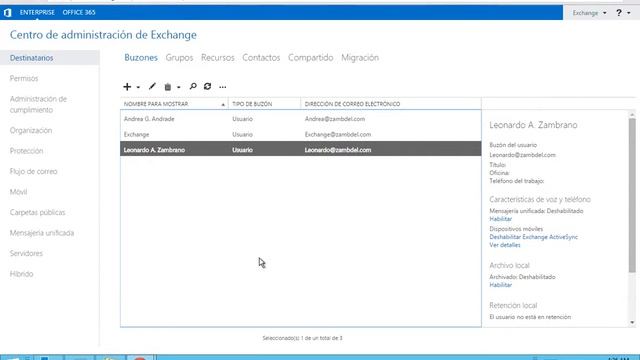Select the Exchange mailbox row

coord(301,134)
